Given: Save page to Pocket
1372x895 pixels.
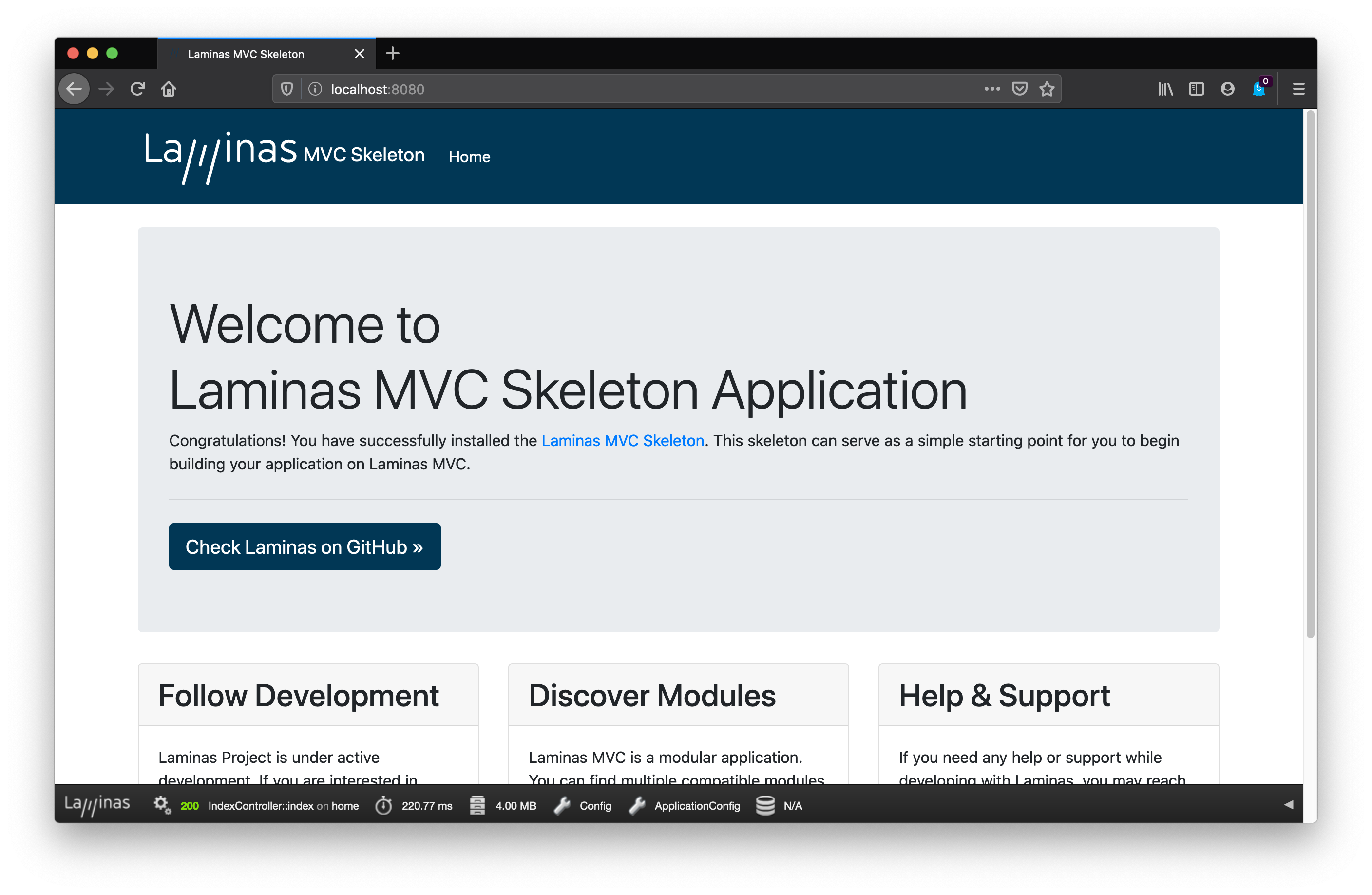Looking at the screenshot, I should pos(1019,89).
